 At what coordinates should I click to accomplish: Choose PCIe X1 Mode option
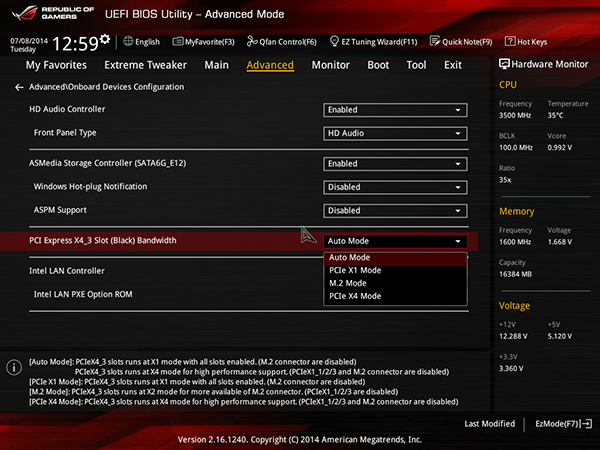[395, 271]
